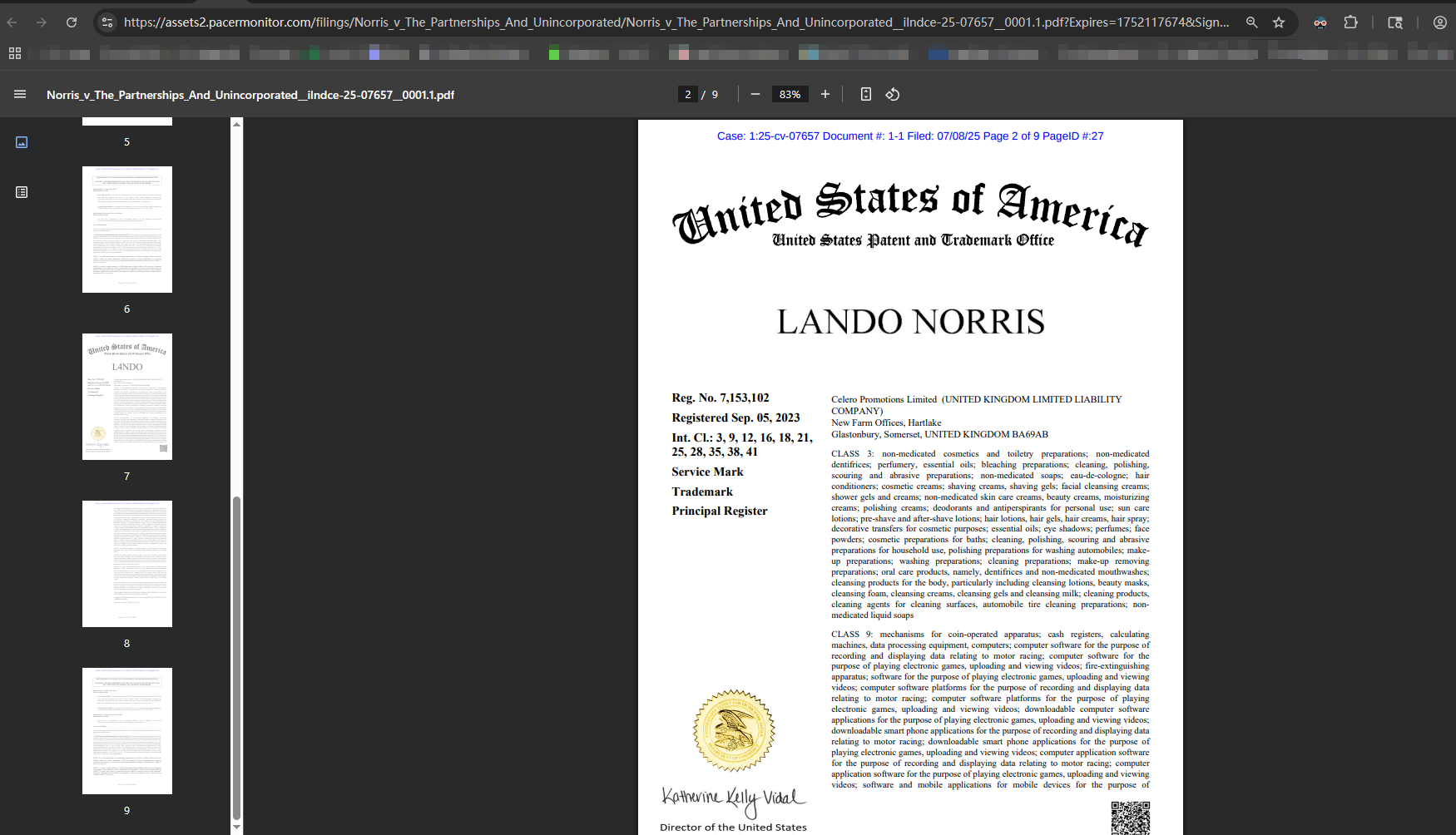Open the PDF viewer sidebar menu
This screenshot has height=835, width=1456.
click(20, 95)
